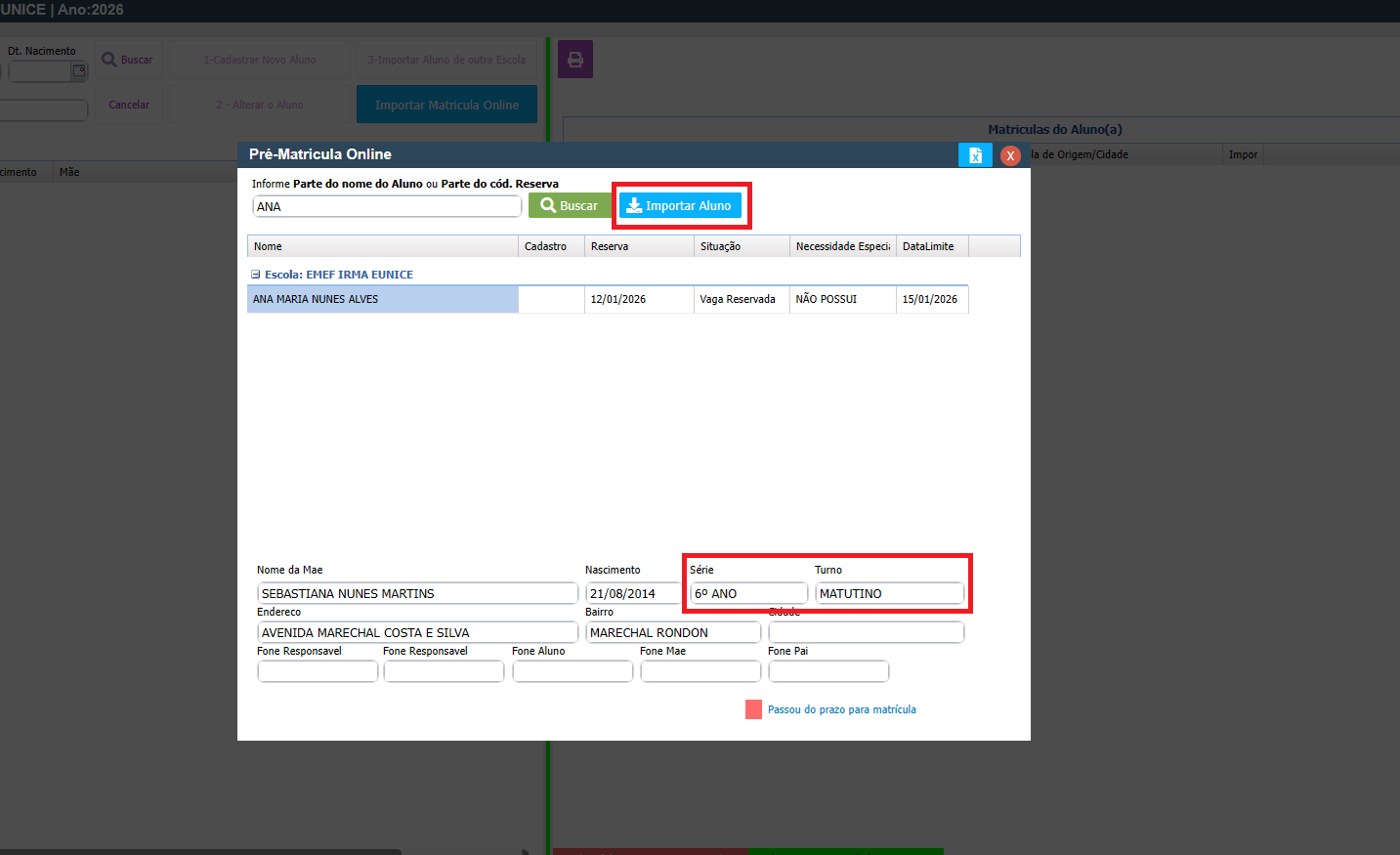Click the Bairro field showing MARECHAL RONDON

tap(672, 633)
